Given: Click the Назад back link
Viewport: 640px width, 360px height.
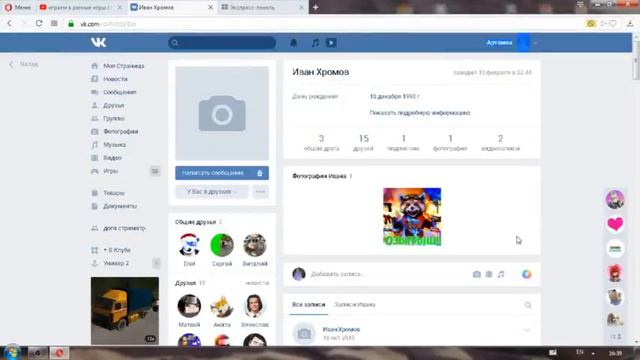Looking at the screenshot, I should coord(24,64).
